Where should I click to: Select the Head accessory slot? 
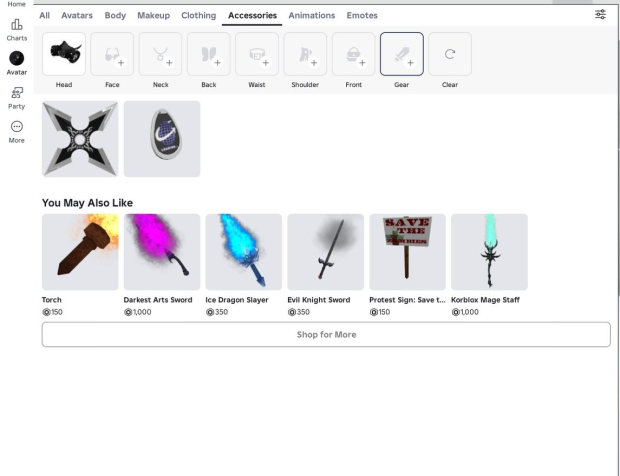[63, 54]
